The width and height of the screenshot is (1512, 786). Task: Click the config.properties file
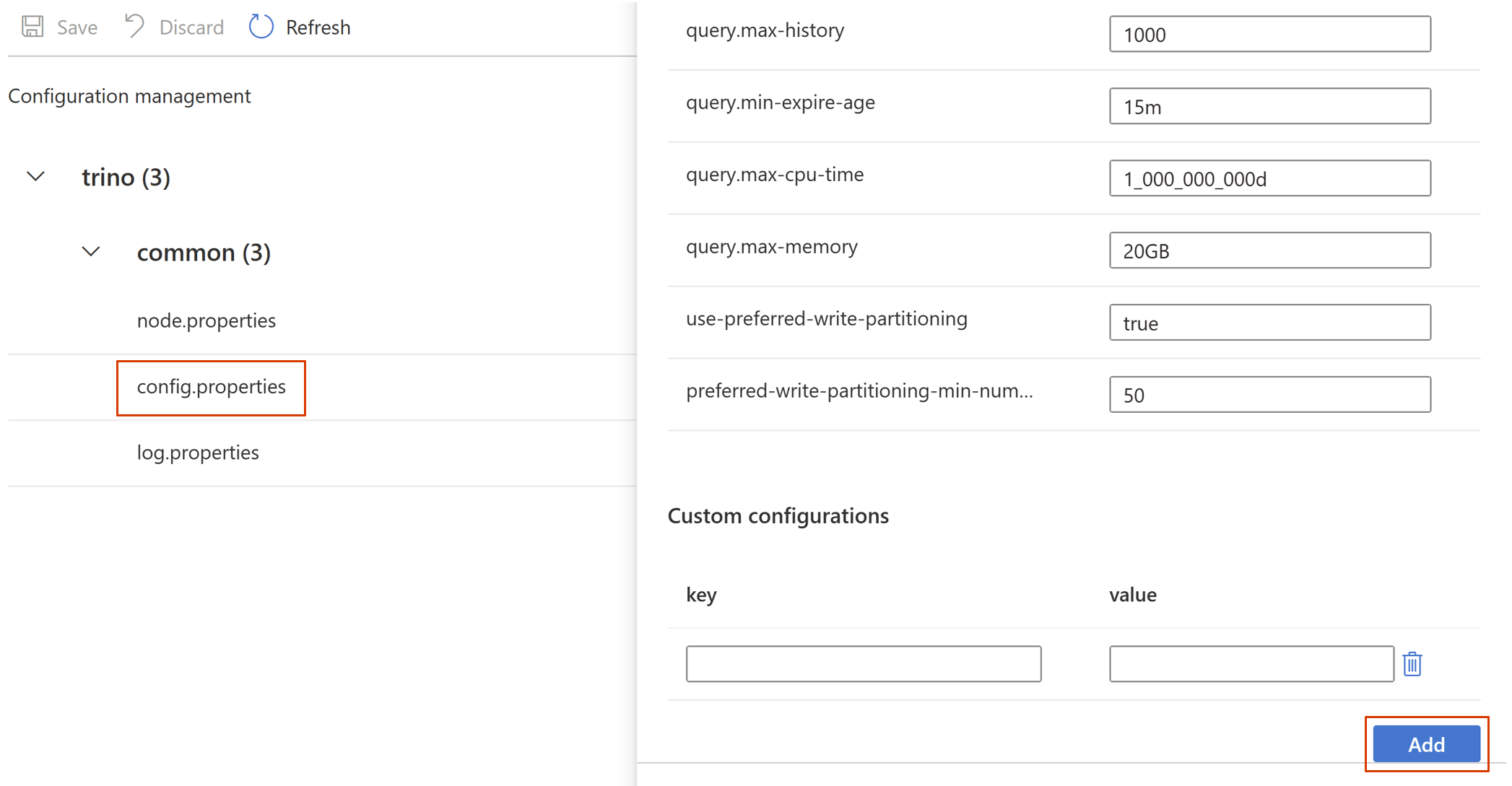211,384
